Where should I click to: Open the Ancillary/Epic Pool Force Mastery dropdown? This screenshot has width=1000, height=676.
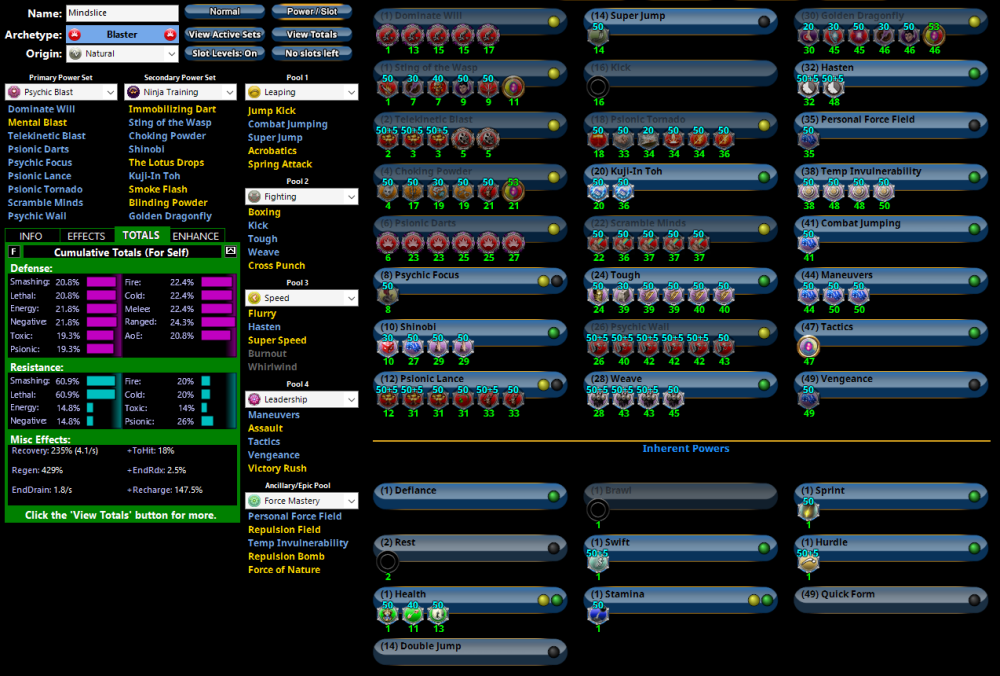coord(302,500)
